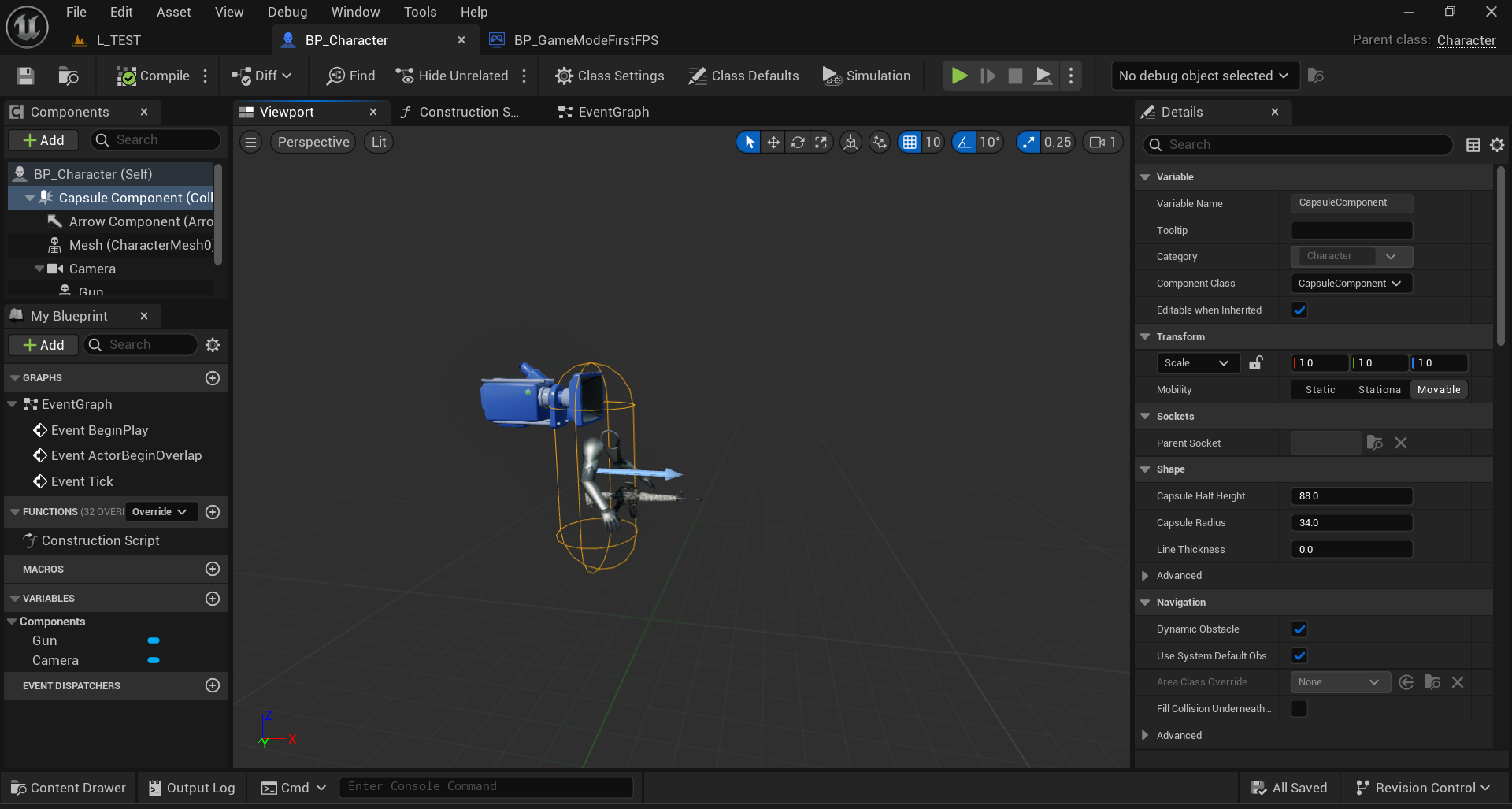Save the blueprint with the floppy disk icon
This screenshot has height=809, width=1512.
click(25, 76)
